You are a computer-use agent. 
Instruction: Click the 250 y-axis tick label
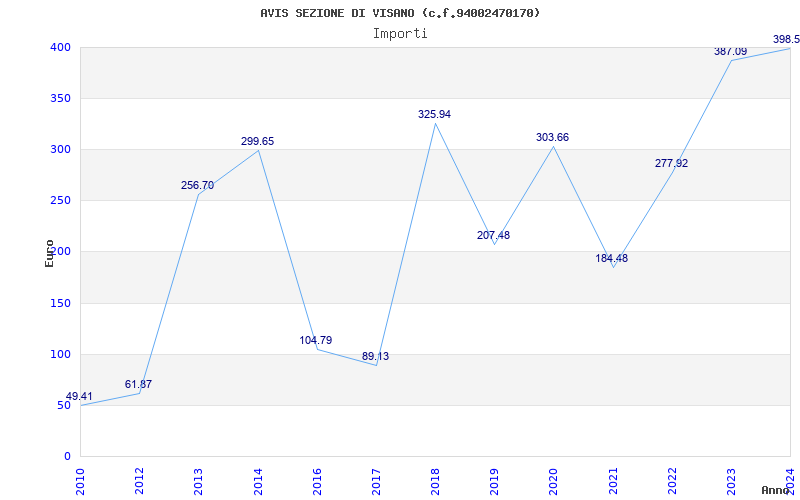[60, 201]
